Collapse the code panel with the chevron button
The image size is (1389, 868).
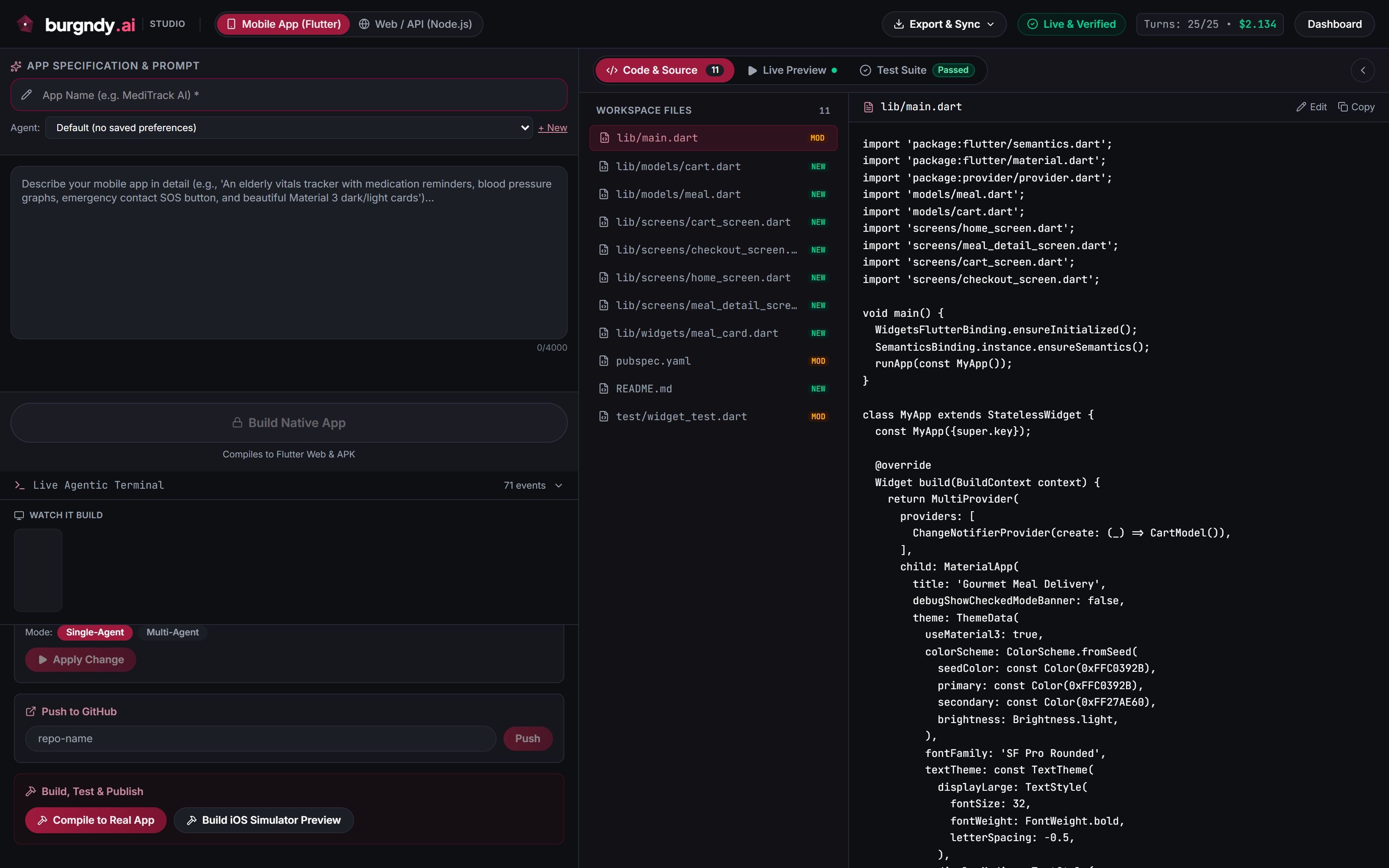coord(1363,70)
